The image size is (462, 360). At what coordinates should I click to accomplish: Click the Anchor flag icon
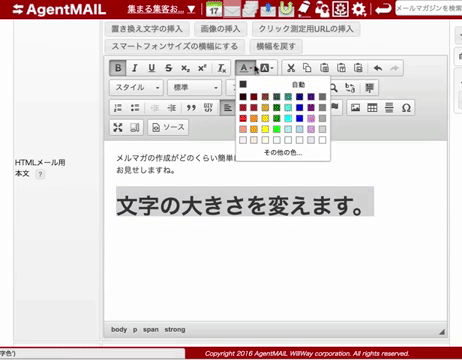tap(335, 107)
